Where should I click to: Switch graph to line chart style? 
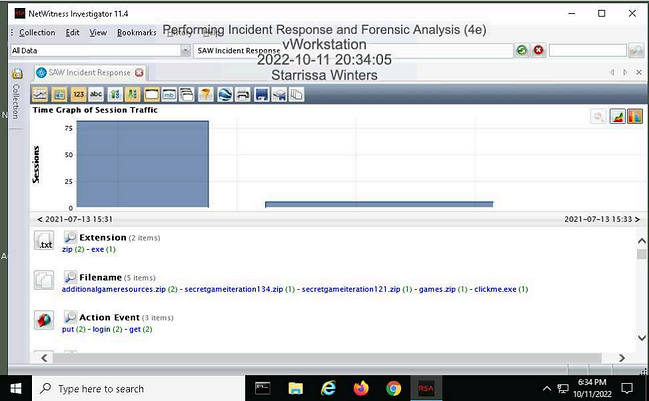point(617,117)
